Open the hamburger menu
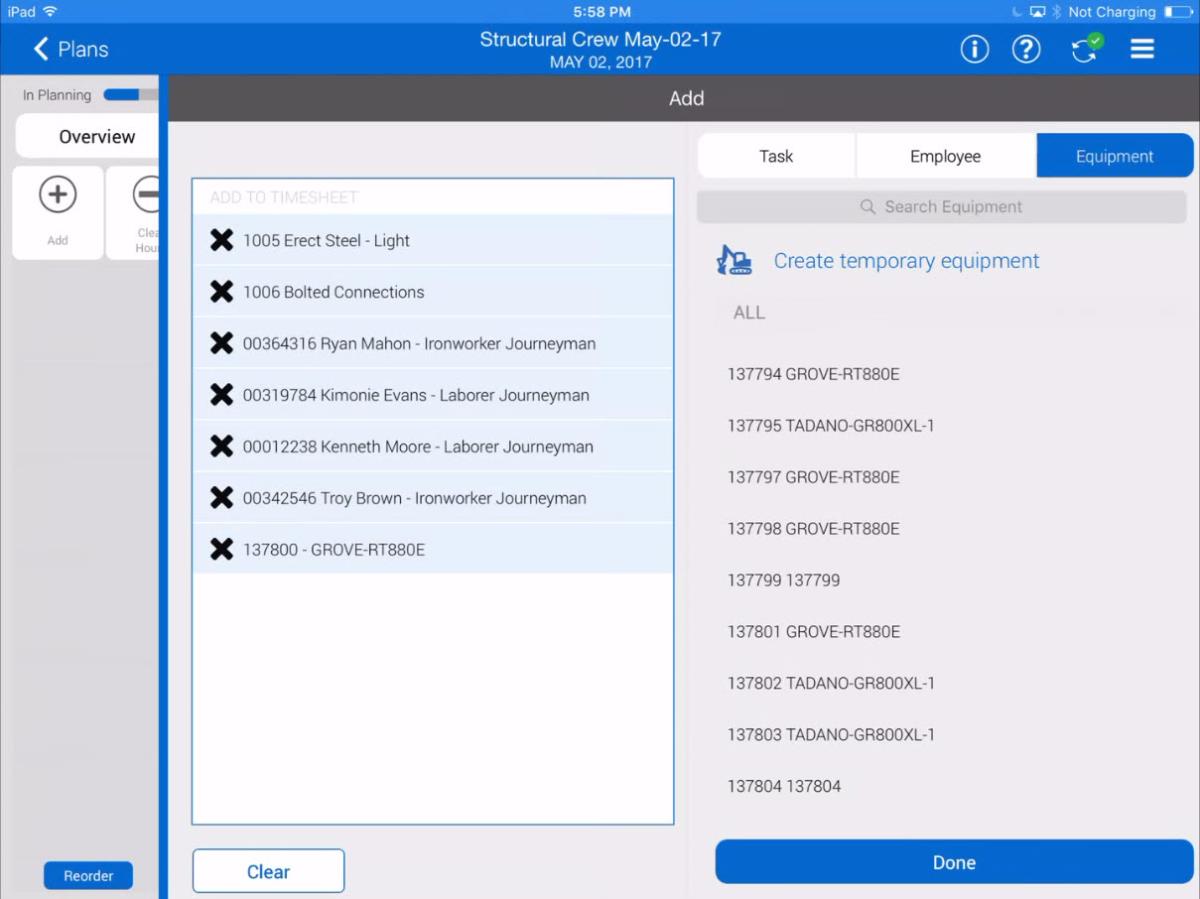The image size is (1200, 899). pos(1142,49)
